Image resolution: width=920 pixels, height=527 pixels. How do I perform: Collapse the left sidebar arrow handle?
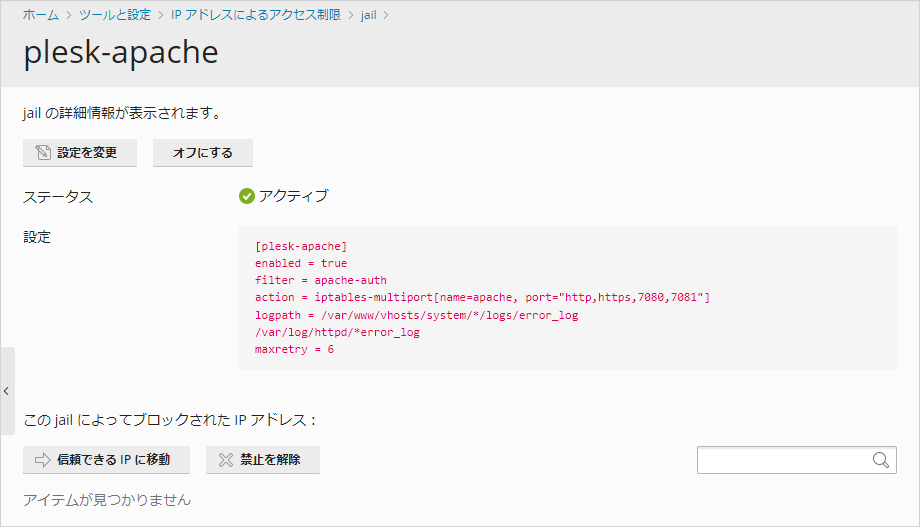pos(6,391)
